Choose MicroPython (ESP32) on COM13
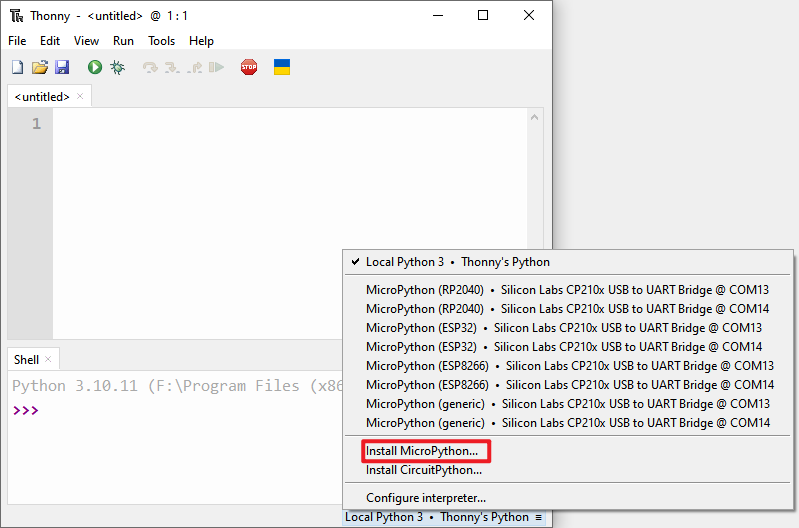The image size is (799, 528). pyautogui.click(x=568, y=328)
